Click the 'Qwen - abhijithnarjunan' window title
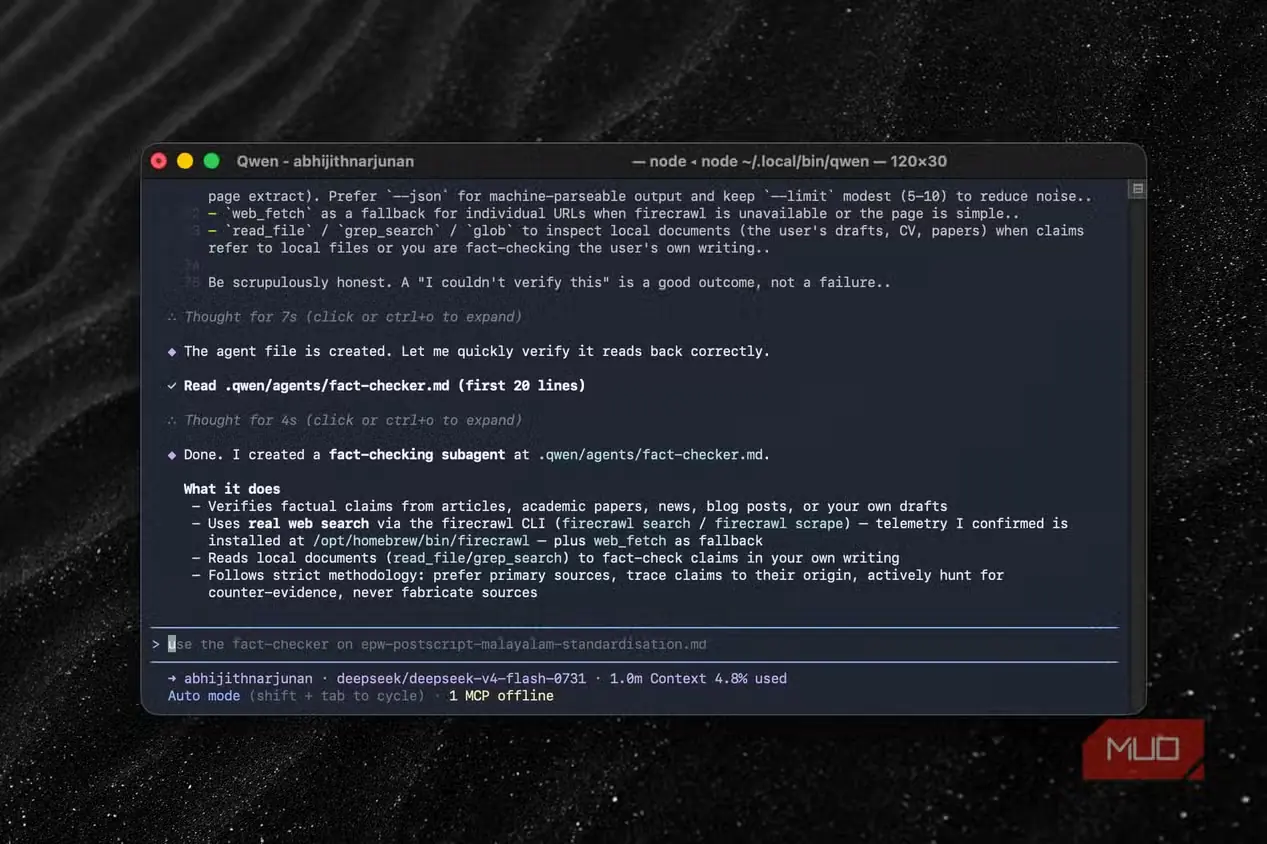 [x=325, y=161]
